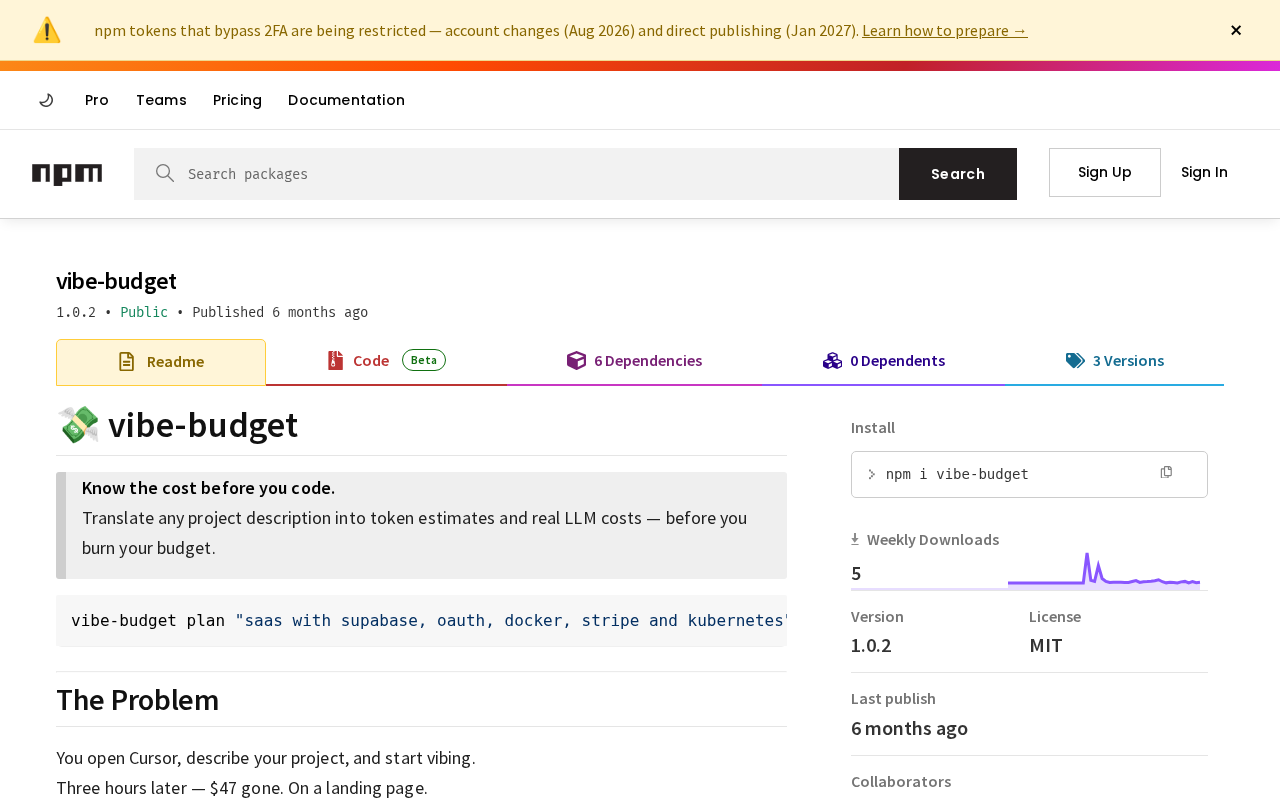Open Learn how to prepare link
This screenshot has width=1280, height=800.
tap(944, 30)
